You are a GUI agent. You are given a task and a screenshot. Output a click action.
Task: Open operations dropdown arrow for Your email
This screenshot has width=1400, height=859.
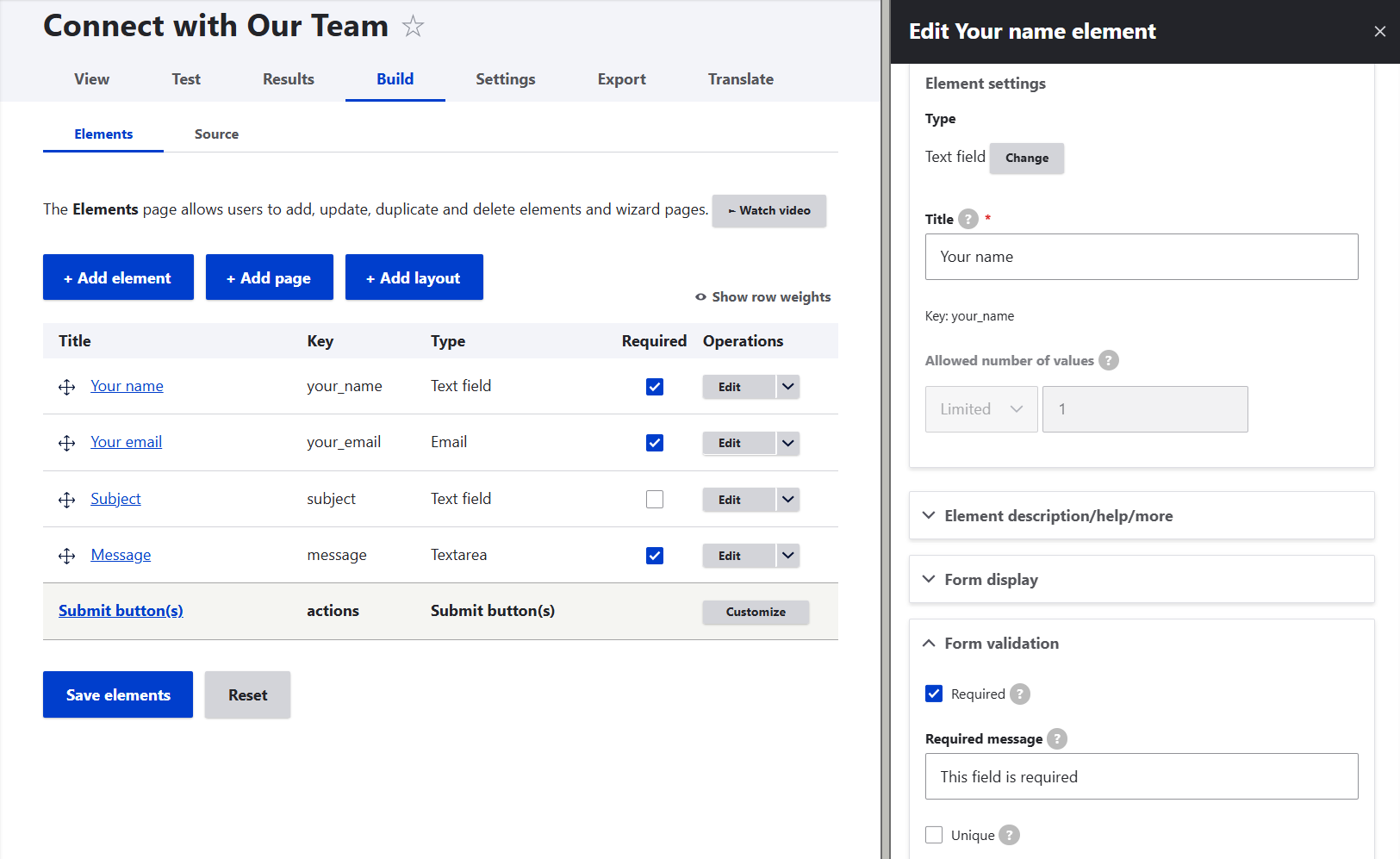click(788, 443)
